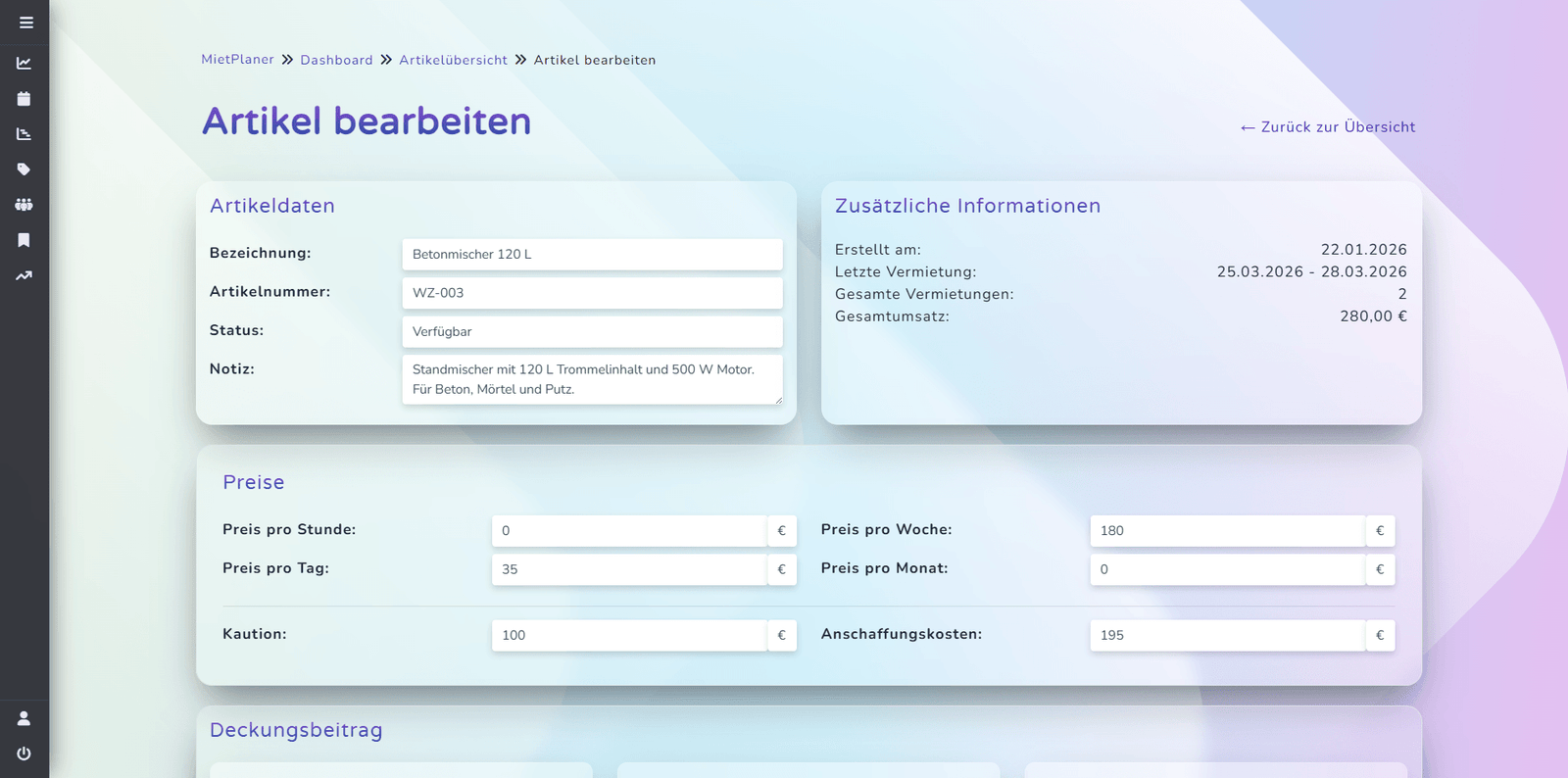Screen dimensions: 1568x778
Task: Click Zurück zur Übersicht link
Action: pyautogui.click(x=1328, y=127)
